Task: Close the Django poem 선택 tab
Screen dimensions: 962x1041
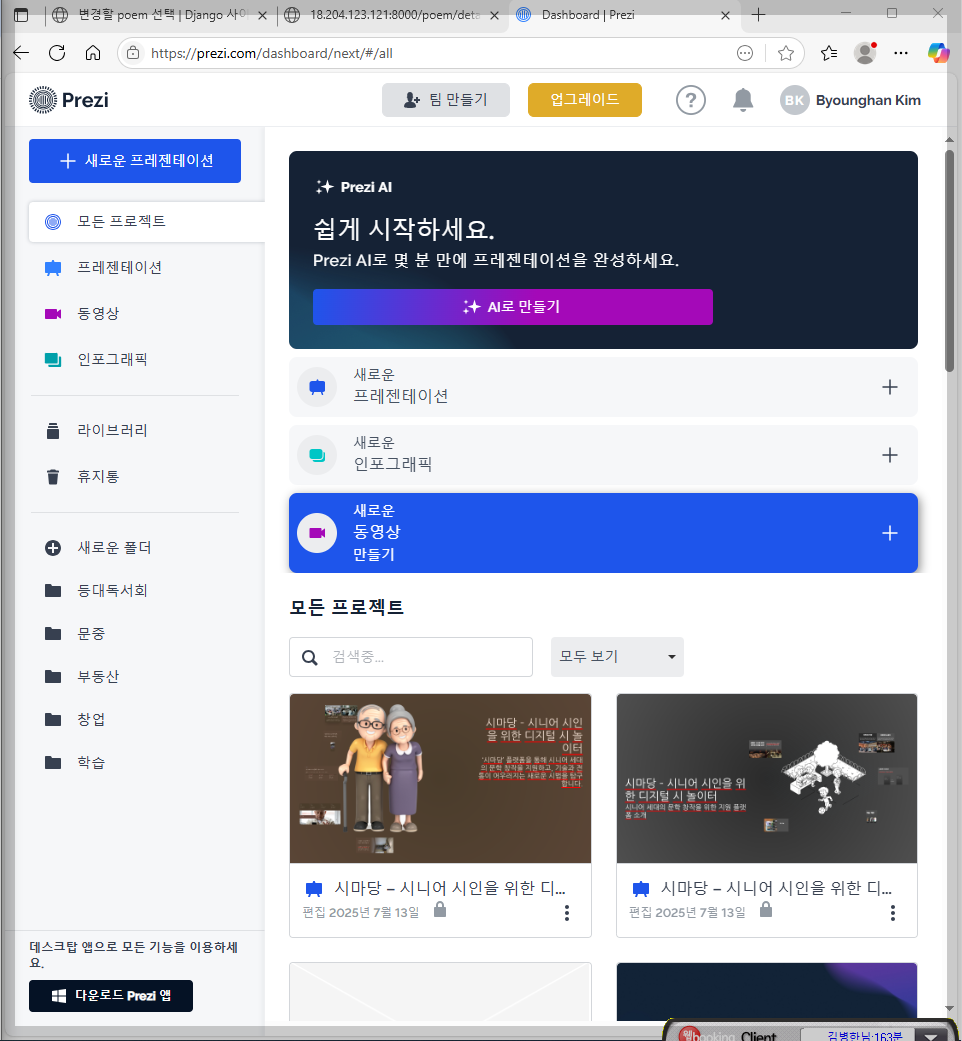Action: (262, 15)
